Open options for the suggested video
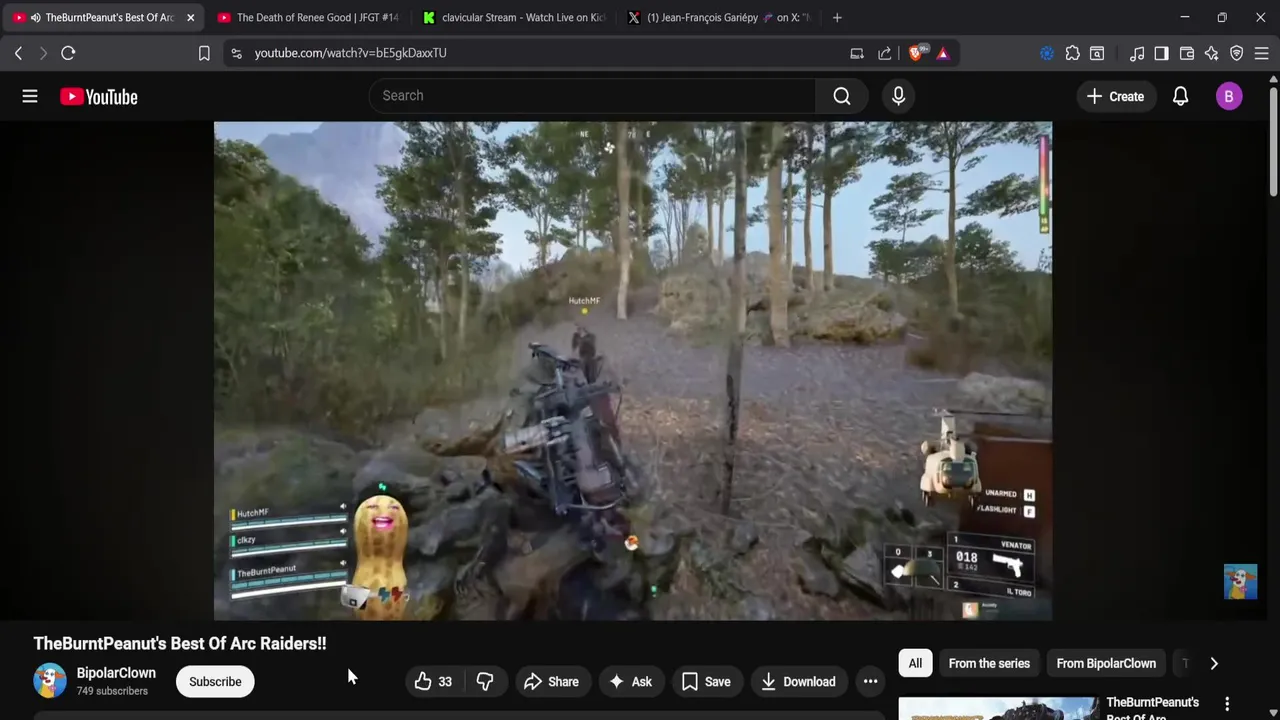 click(1227, 705)
